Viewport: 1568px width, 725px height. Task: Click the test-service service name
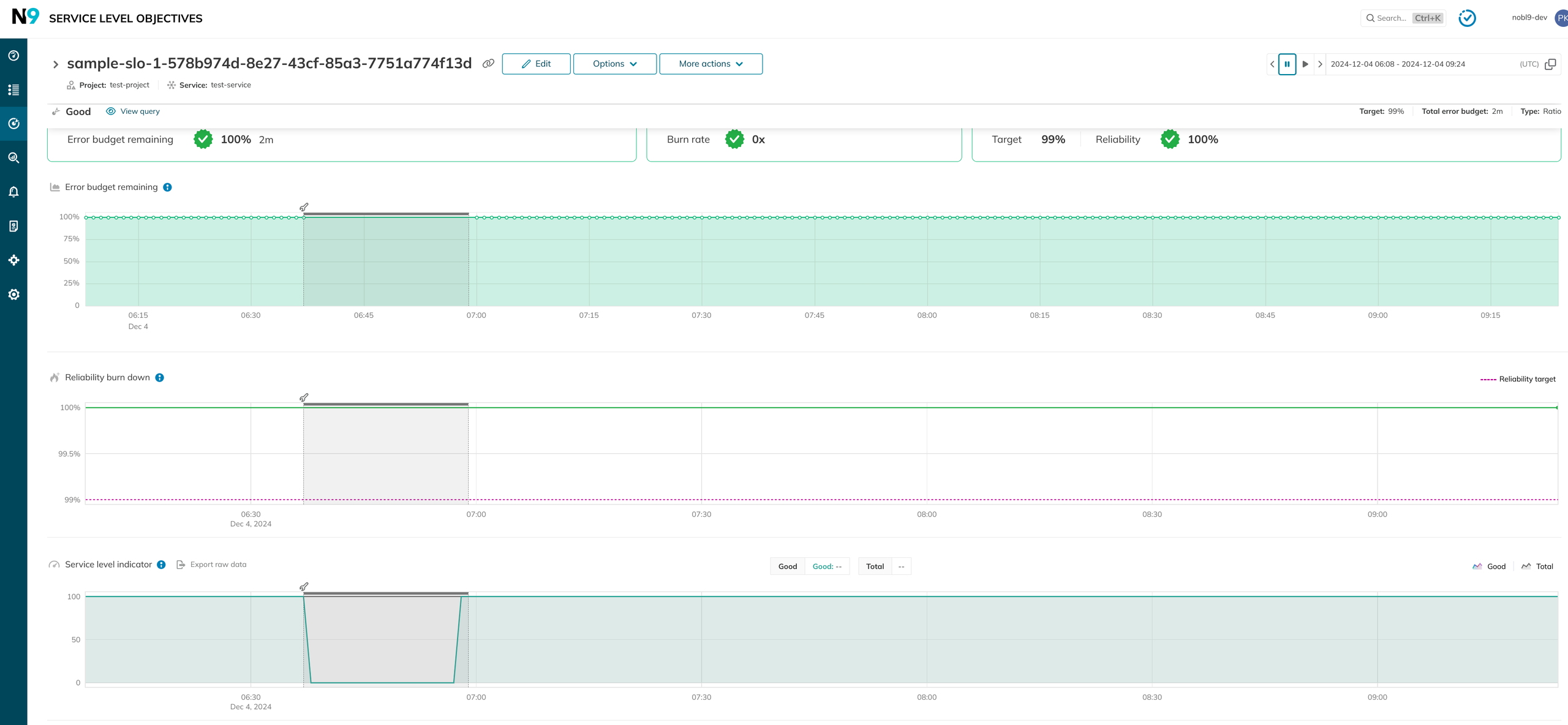point(230,85)
